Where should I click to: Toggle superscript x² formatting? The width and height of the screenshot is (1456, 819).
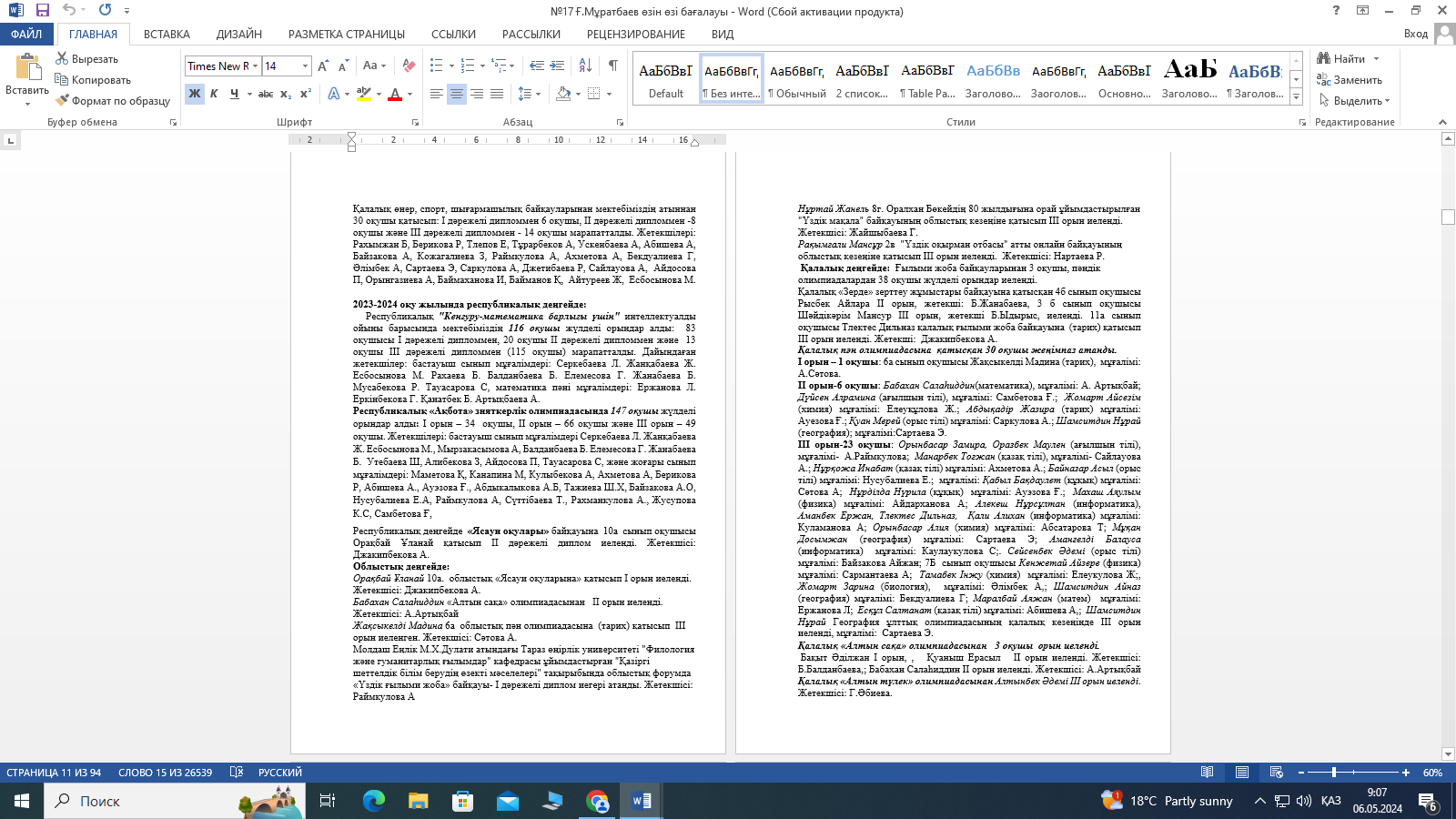(306, 94)
